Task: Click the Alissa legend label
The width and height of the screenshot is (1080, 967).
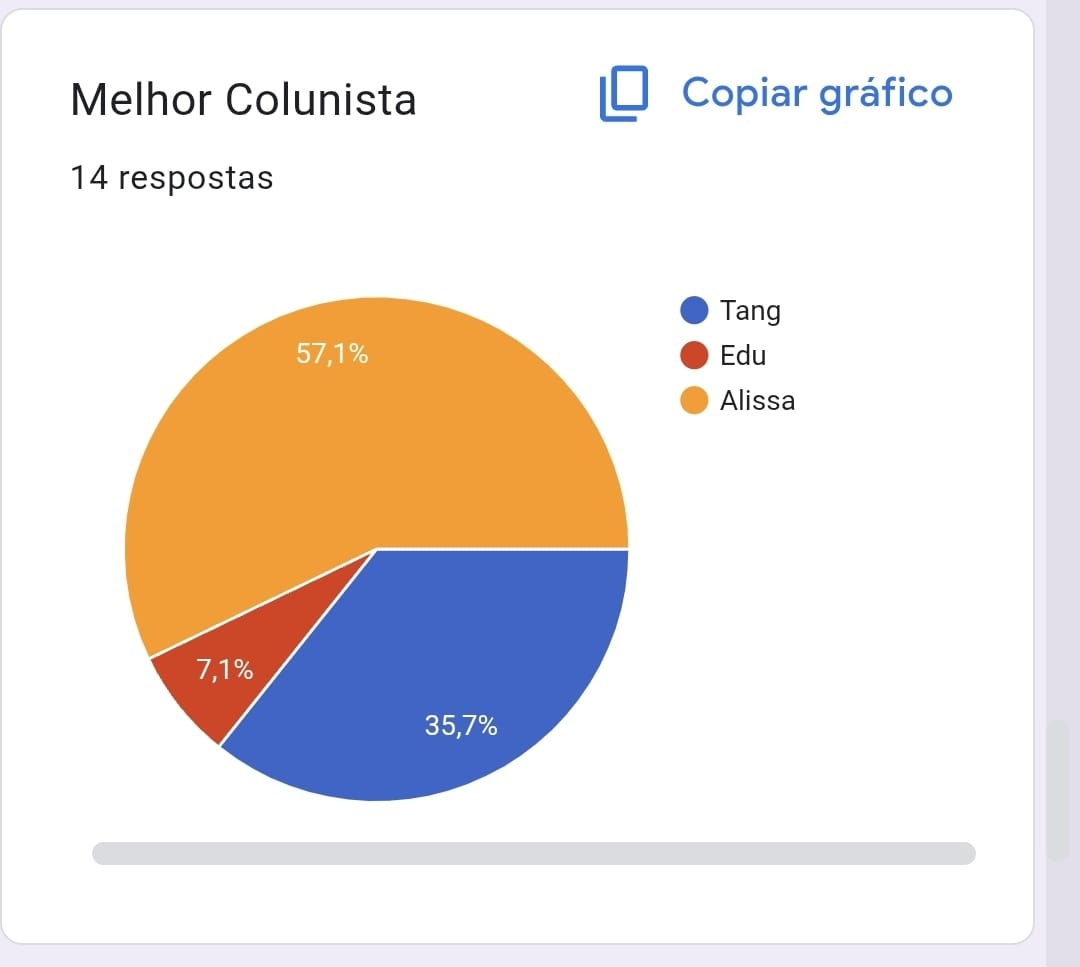Action: click(757, 400)
